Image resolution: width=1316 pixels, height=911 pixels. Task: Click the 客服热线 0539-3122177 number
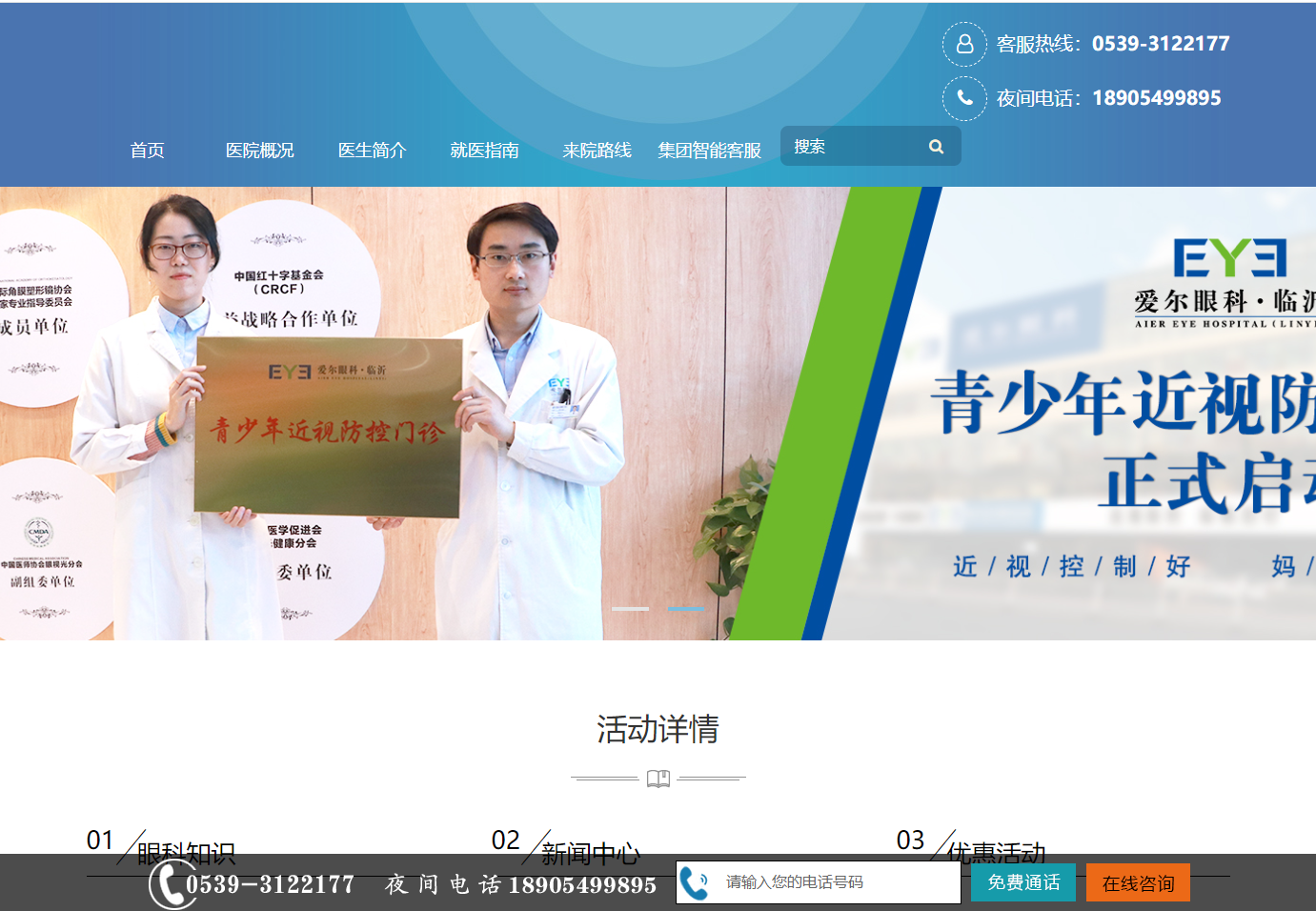point(1161,44)
